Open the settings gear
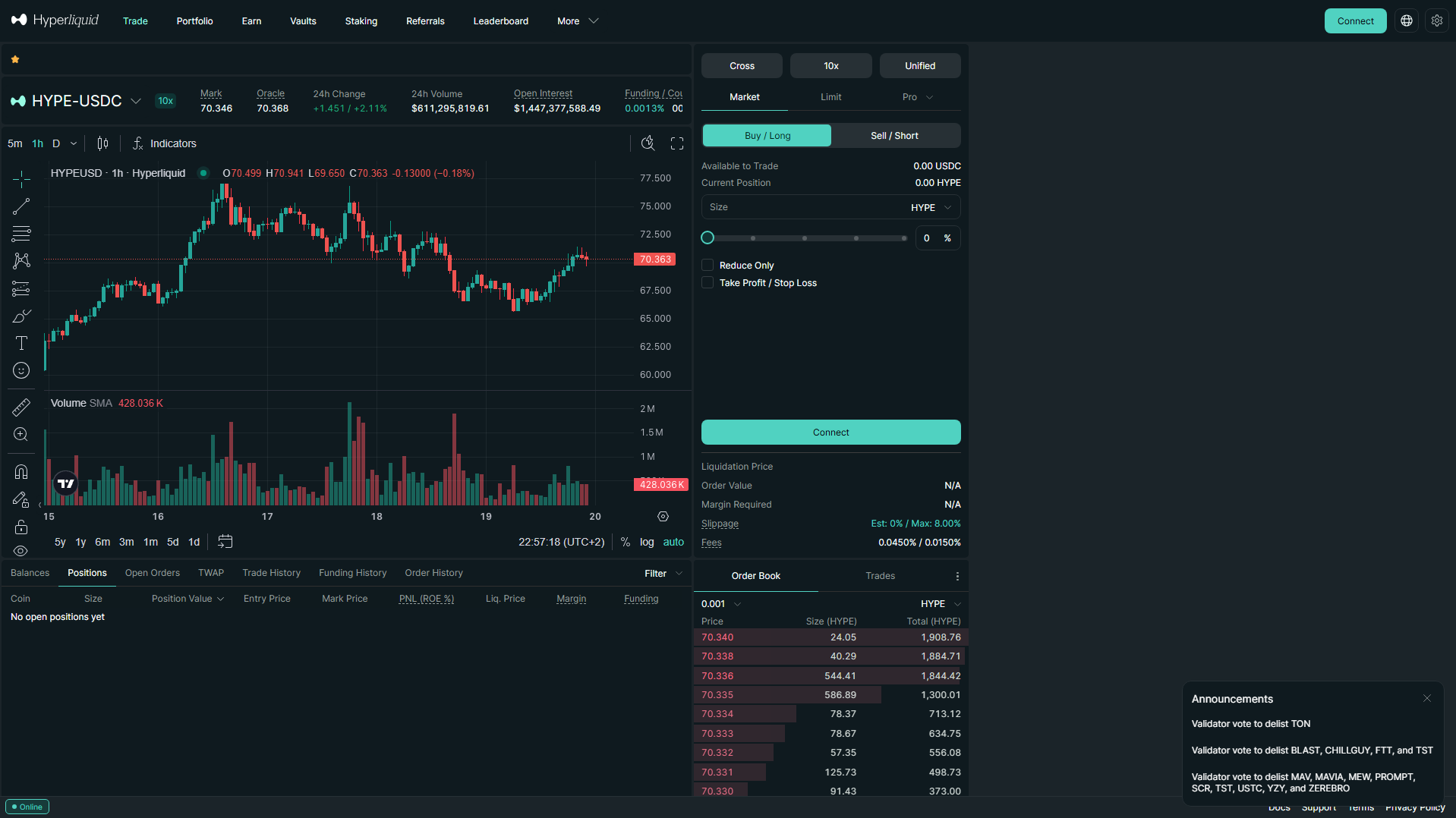Viewport: 1456px width, 818px height. (1437, 20)
